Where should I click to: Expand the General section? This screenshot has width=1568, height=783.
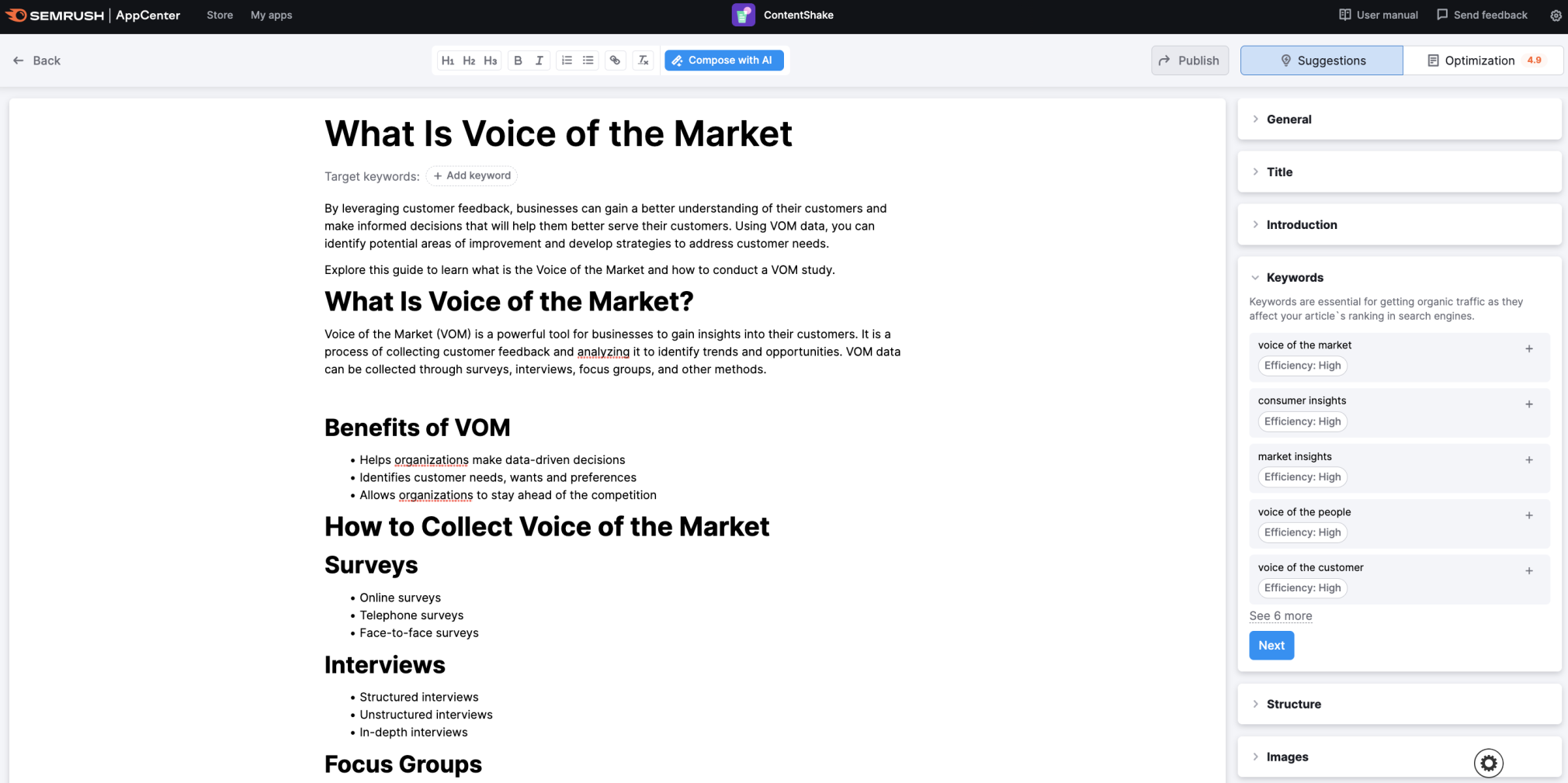(x=1289, y=120)
